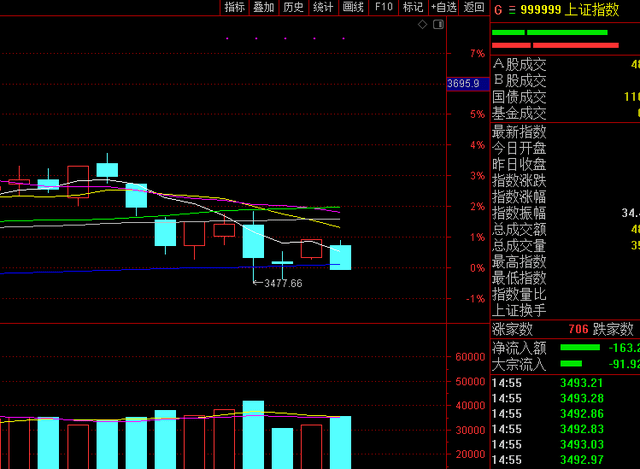Open the 指标 indicator menu
This screenshot has height=469, width=640.
coord(235,7)
